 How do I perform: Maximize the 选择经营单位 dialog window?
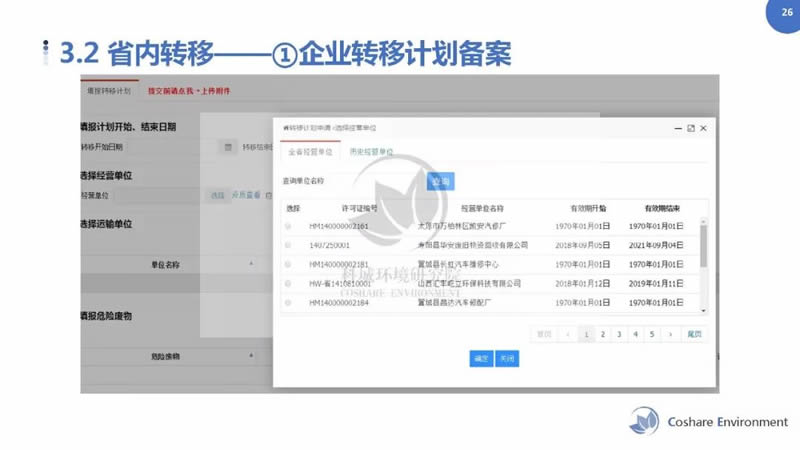click(x=690, y=129)
